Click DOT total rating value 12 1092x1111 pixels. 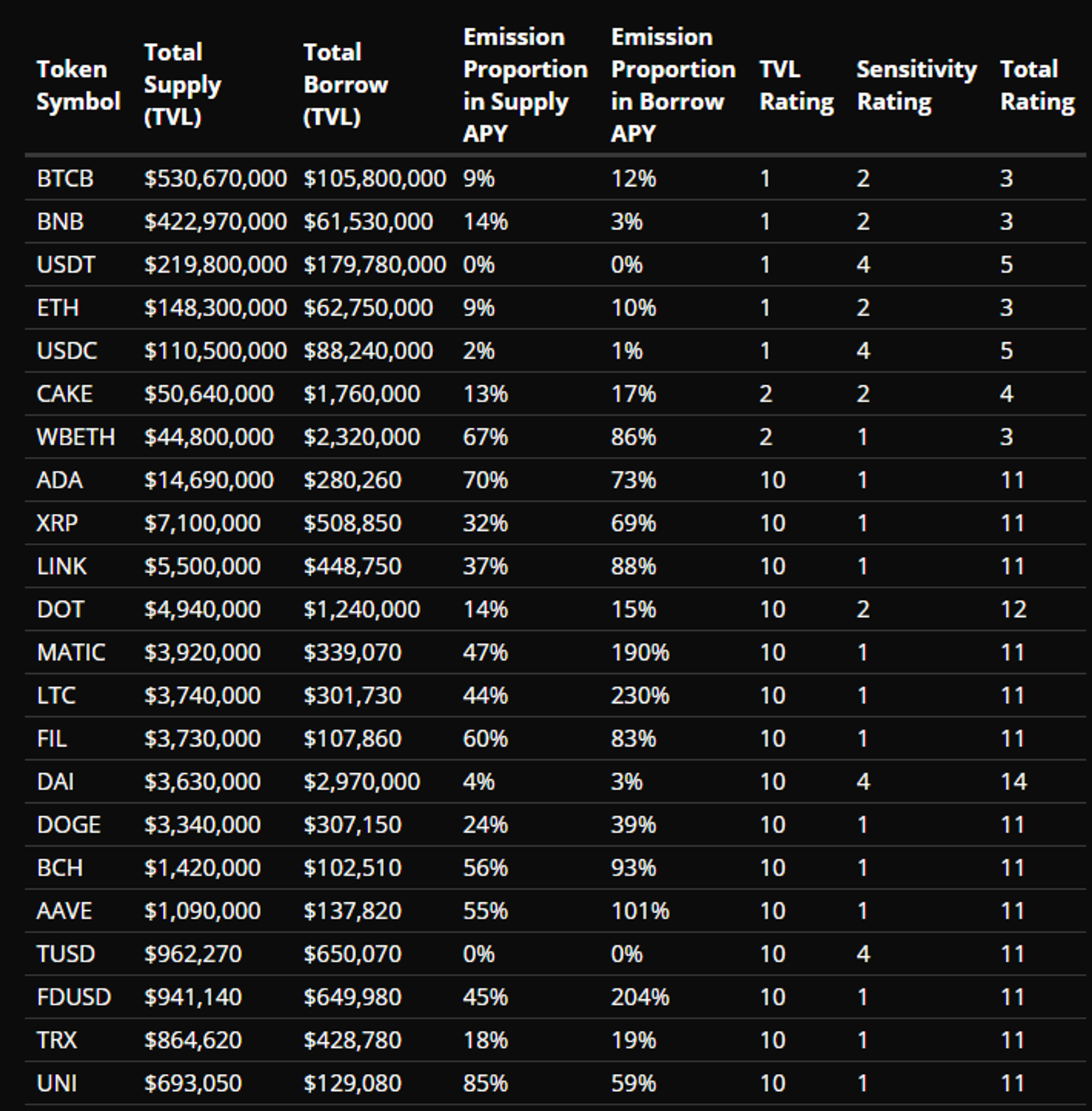(1013, 610)
